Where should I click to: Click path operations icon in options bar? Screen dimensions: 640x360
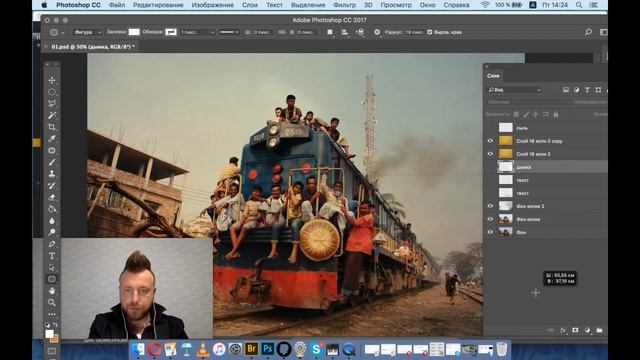point(330,32)
